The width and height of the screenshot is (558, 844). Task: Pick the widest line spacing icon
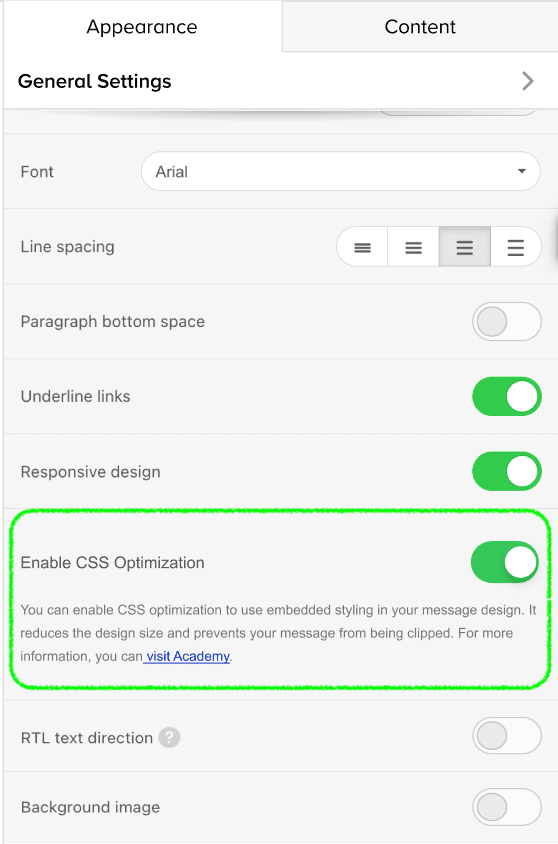(x=515, y=247)
